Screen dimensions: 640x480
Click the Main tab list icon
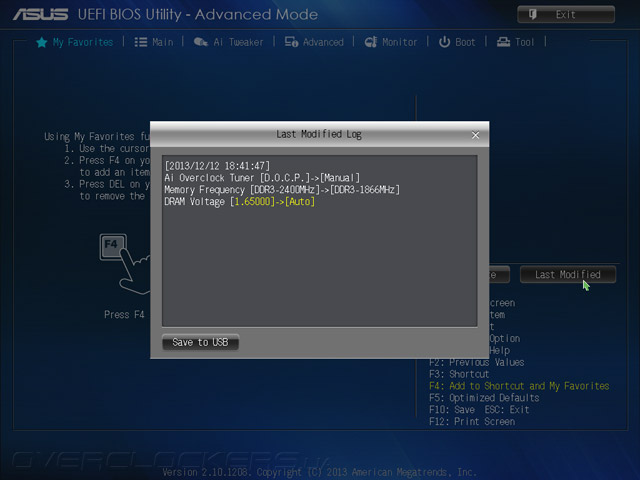[x=141, y=42]
